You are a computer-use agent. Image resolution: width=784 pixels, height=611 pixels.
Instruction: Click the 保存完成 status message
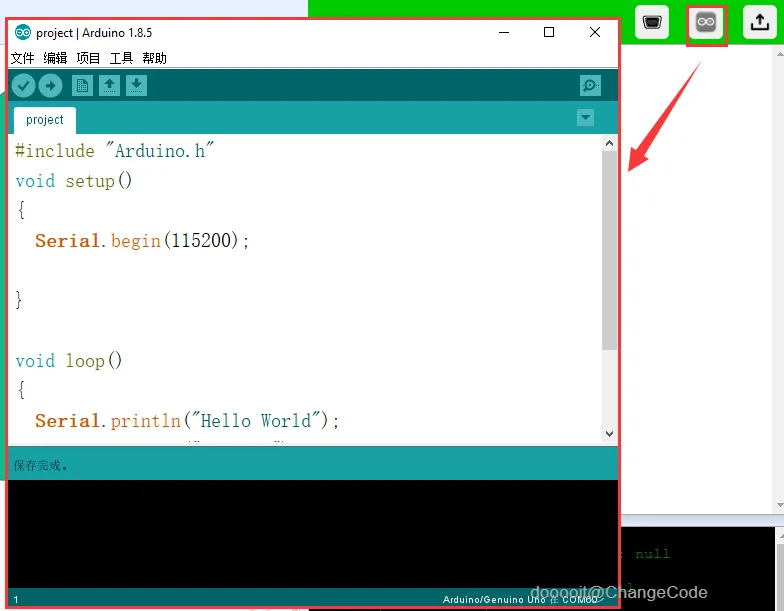[41, 466]
